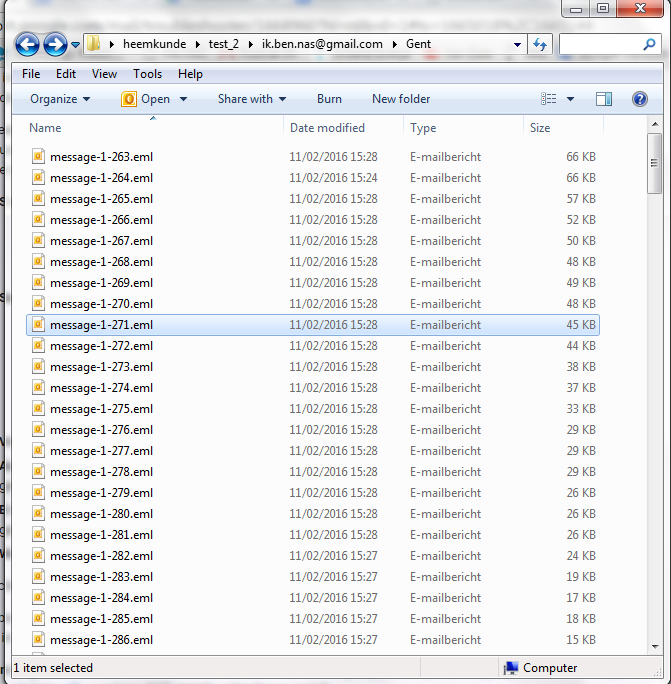Click the help question mark icon
The image size is (671, 684).
pyautogui.click(x=640, y=99)
